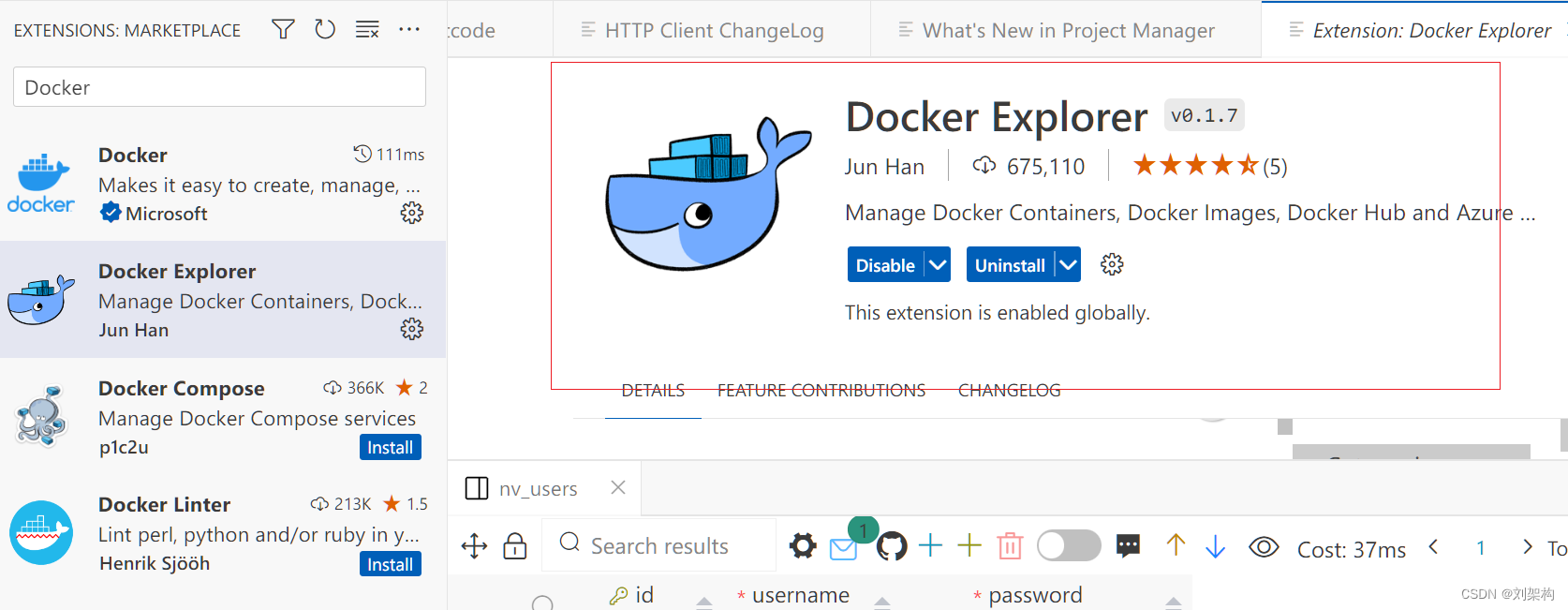Click the 675,110 install count
The image size is (1568, 610).
click(1028, 167)
